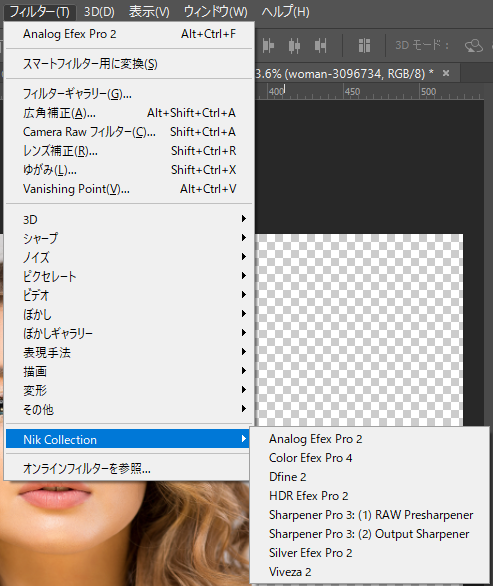Click the distribute right edges icon
Image resolution: width=493 pixels, height=586 pixels.
(321, 46)
